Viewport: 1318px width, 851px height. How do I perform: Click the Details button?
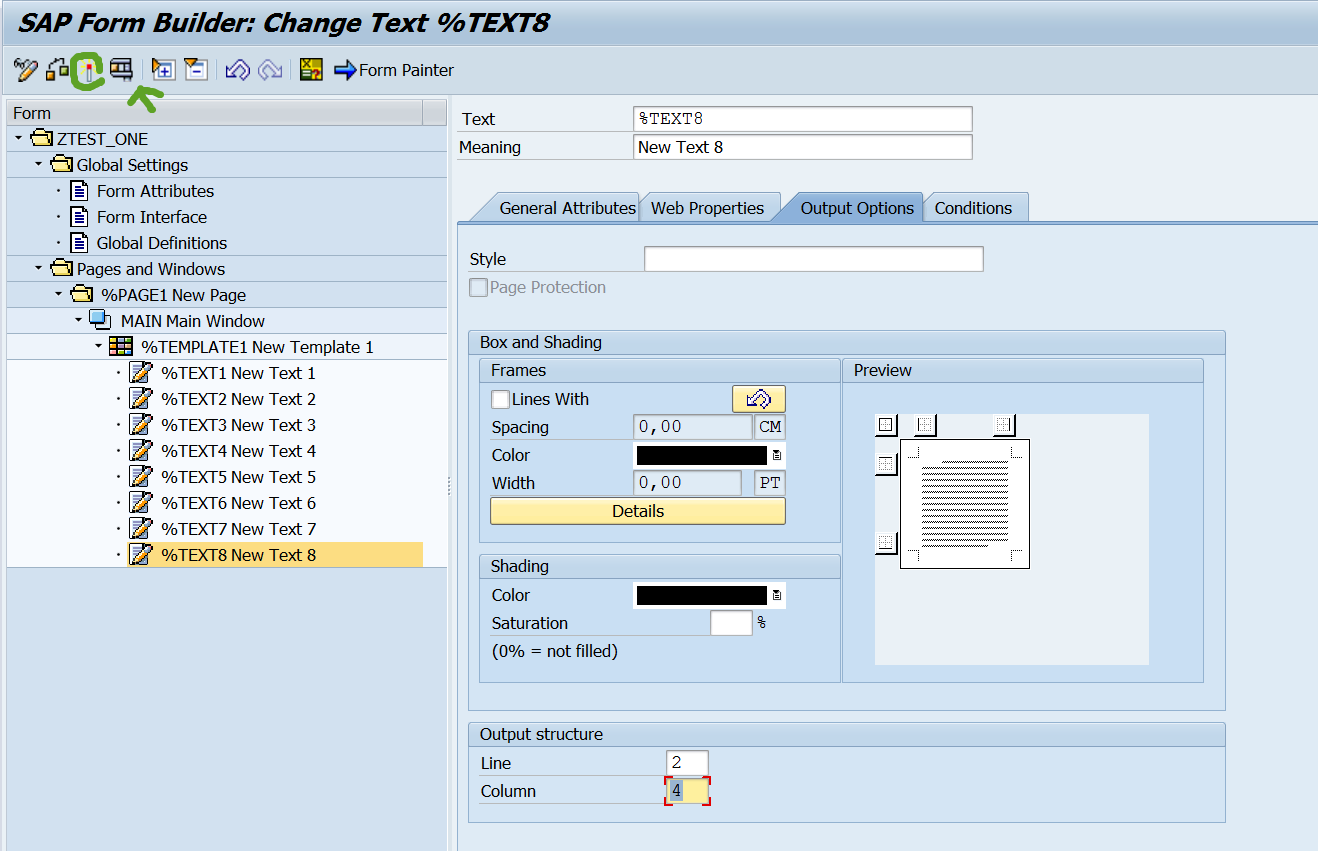(637, 511)
